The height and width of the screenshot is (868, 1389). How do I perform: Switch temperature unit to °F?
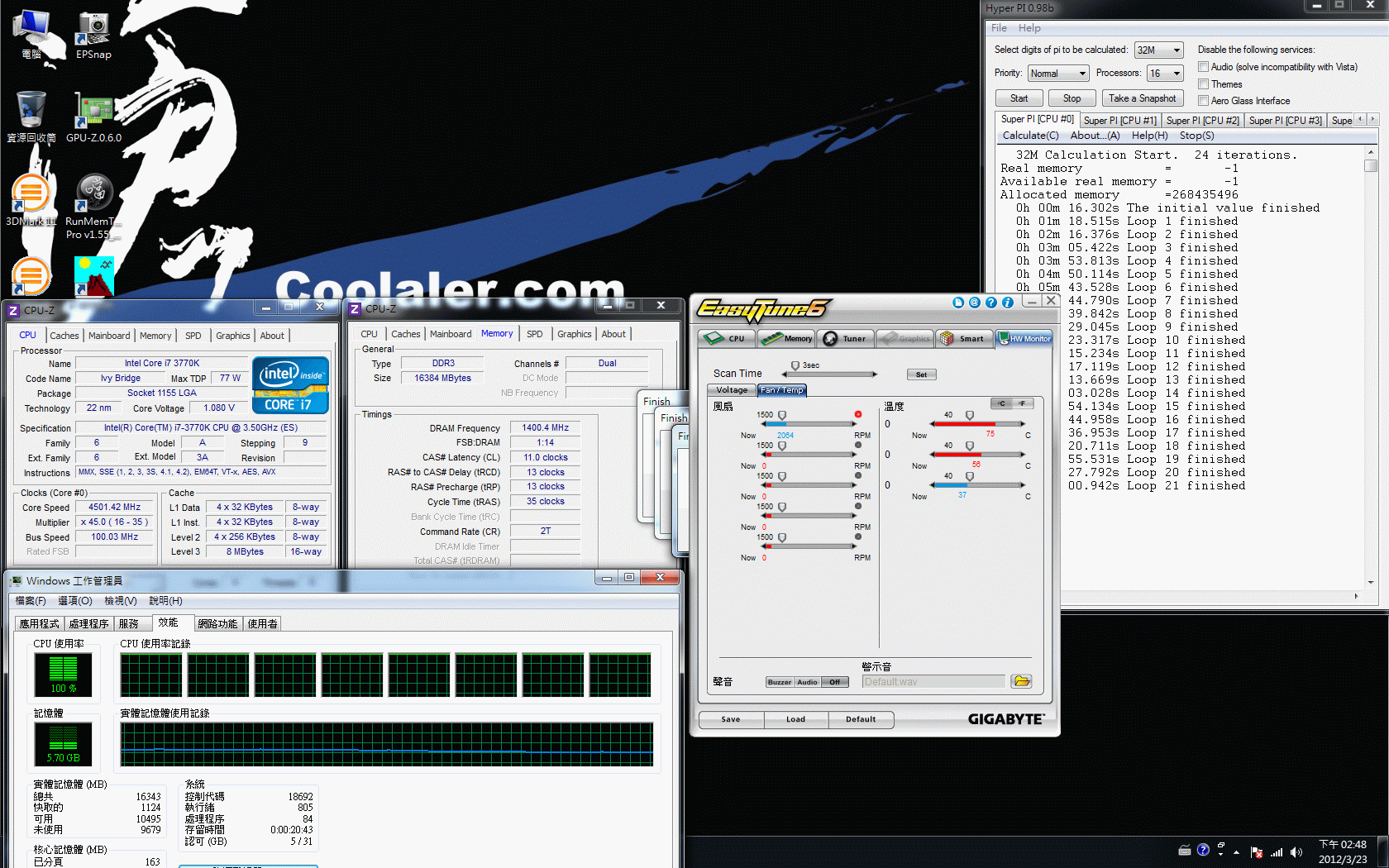pos(1023,403)
